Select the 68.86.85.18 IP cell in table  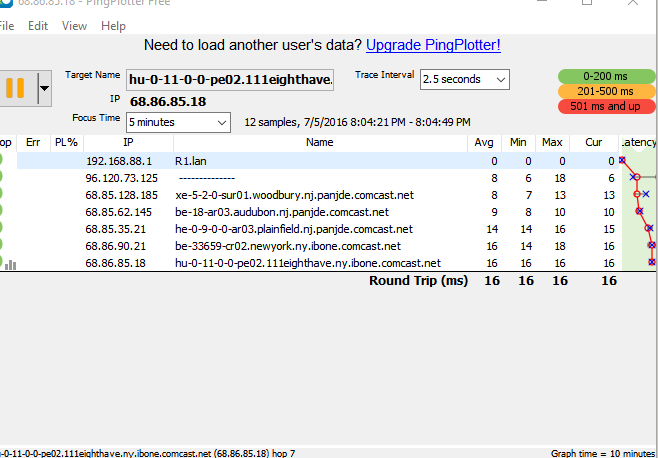(x=116, y=263)
